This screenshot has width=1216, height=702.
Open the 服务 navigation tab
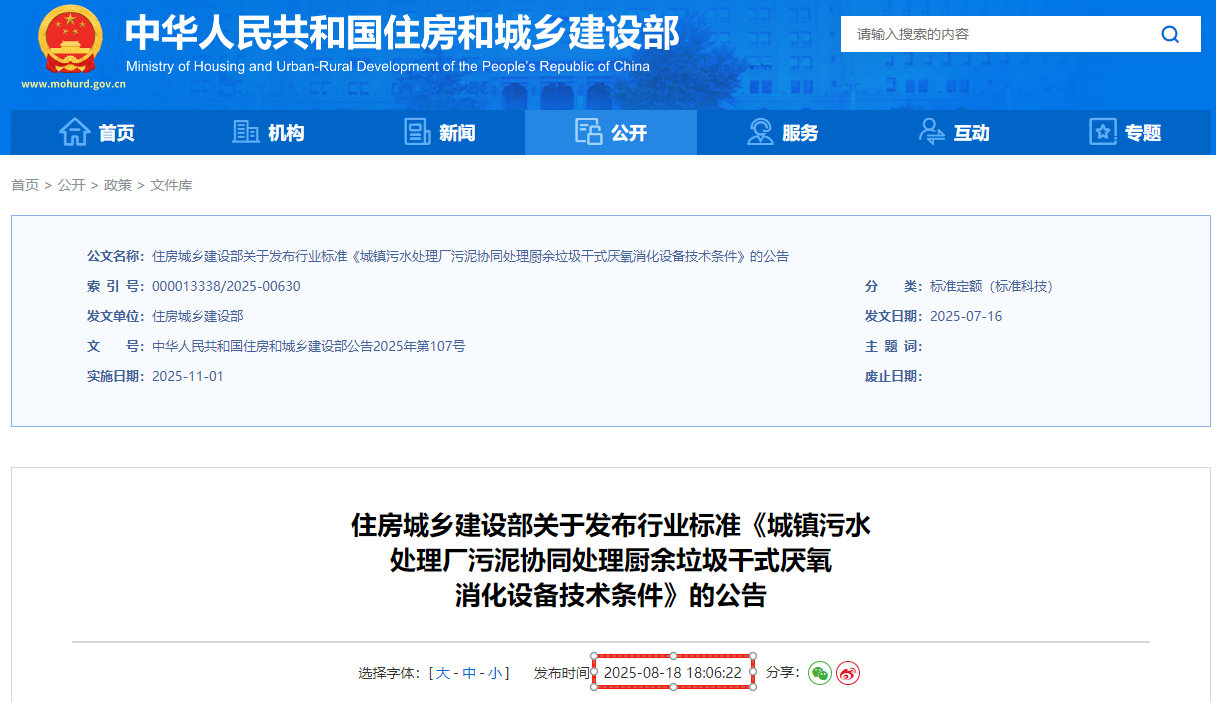click(782, 132)
